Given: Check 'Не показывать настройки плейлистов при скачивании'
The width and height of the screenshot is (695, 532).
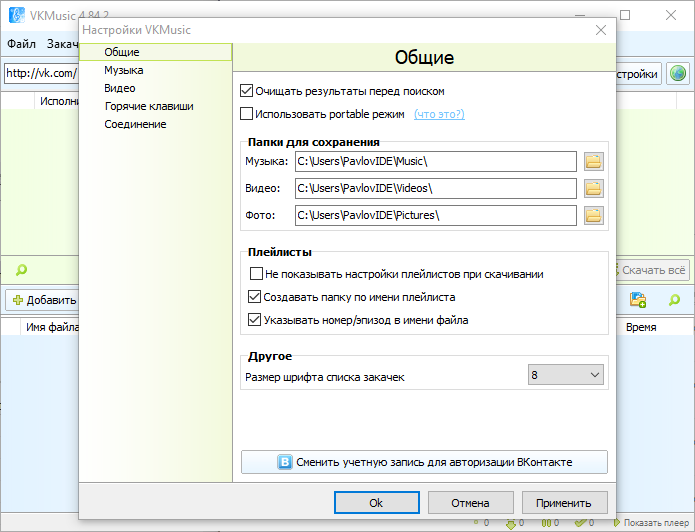Looking at the screenshot, I should click(256, 274).
